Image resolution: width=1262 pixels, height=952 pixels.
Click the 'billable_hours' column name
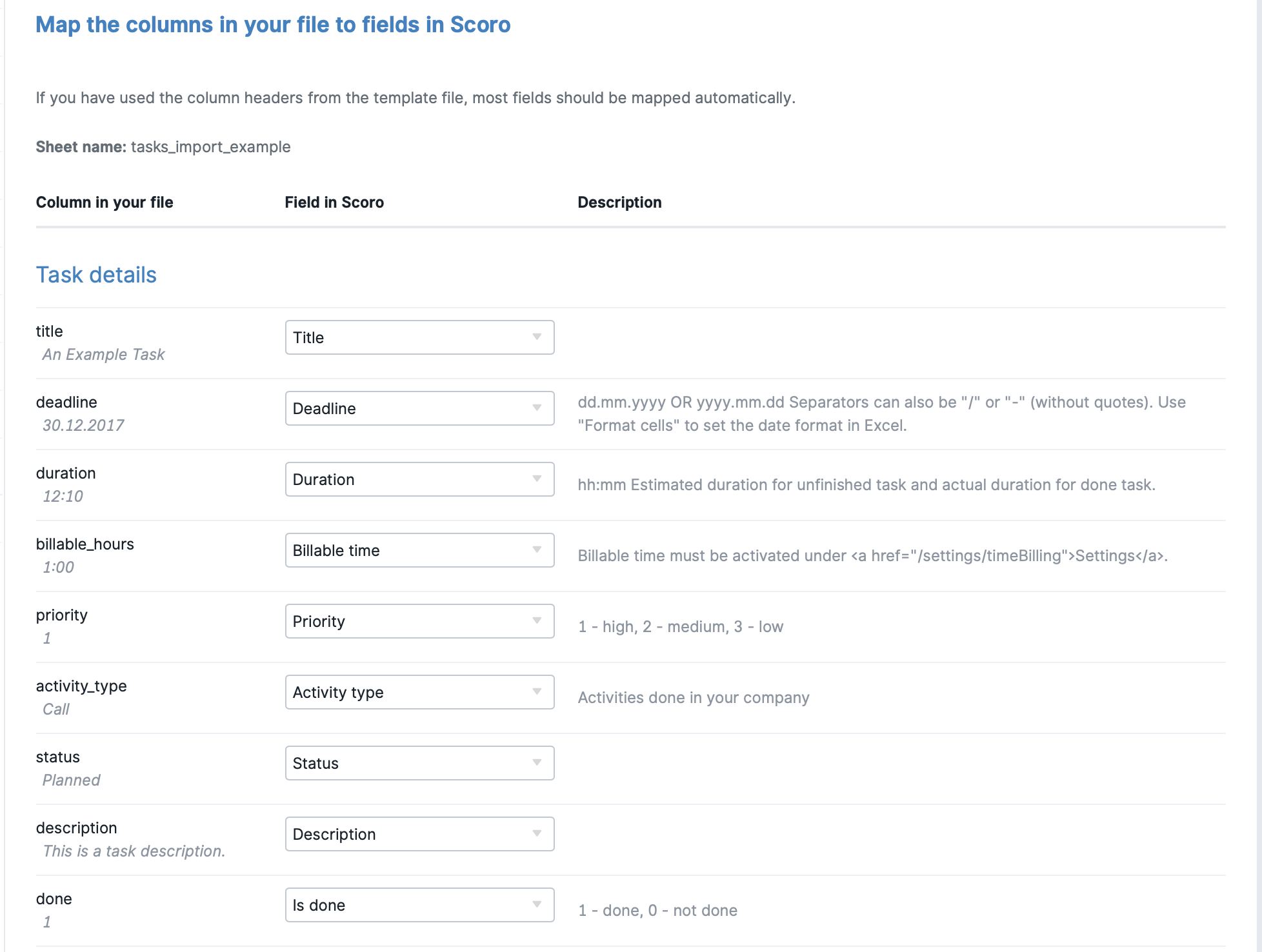coord(85,544)
